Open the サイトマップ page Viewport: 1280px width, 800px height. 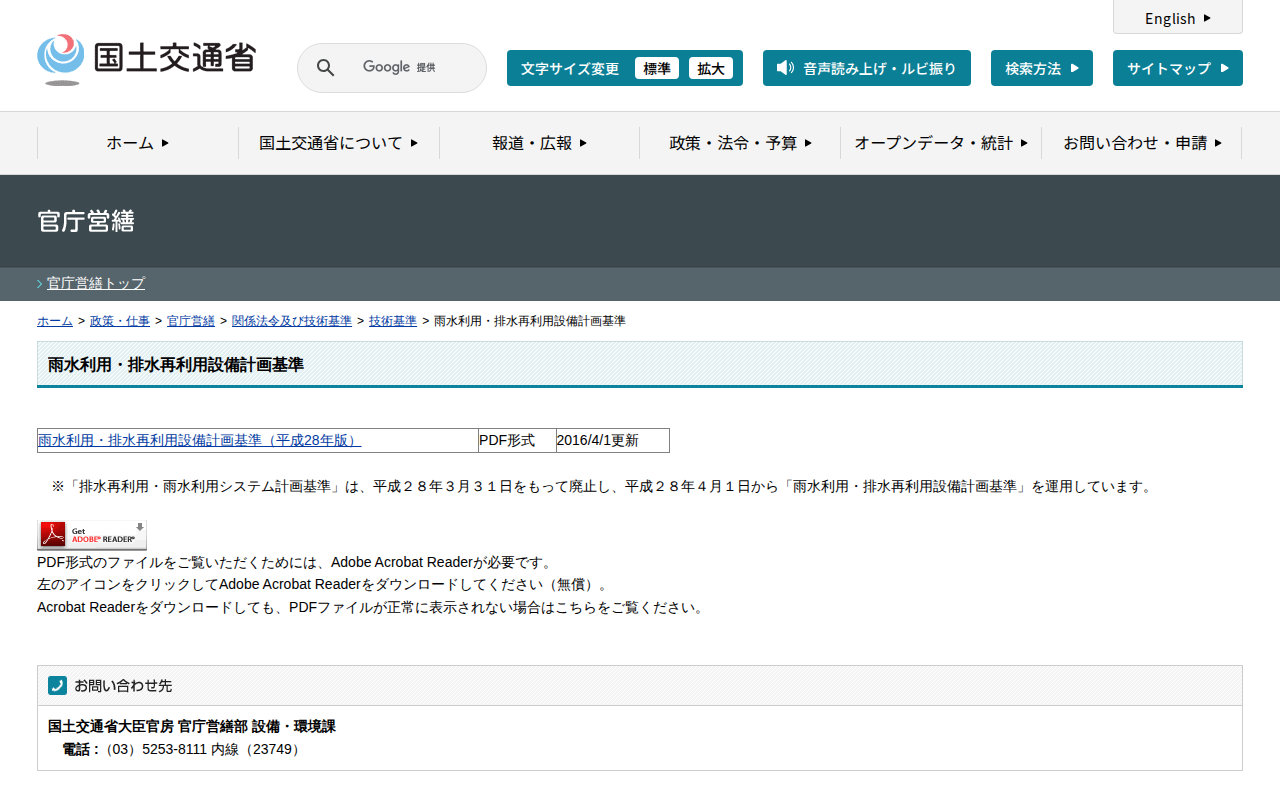[x=1177, y=68]
